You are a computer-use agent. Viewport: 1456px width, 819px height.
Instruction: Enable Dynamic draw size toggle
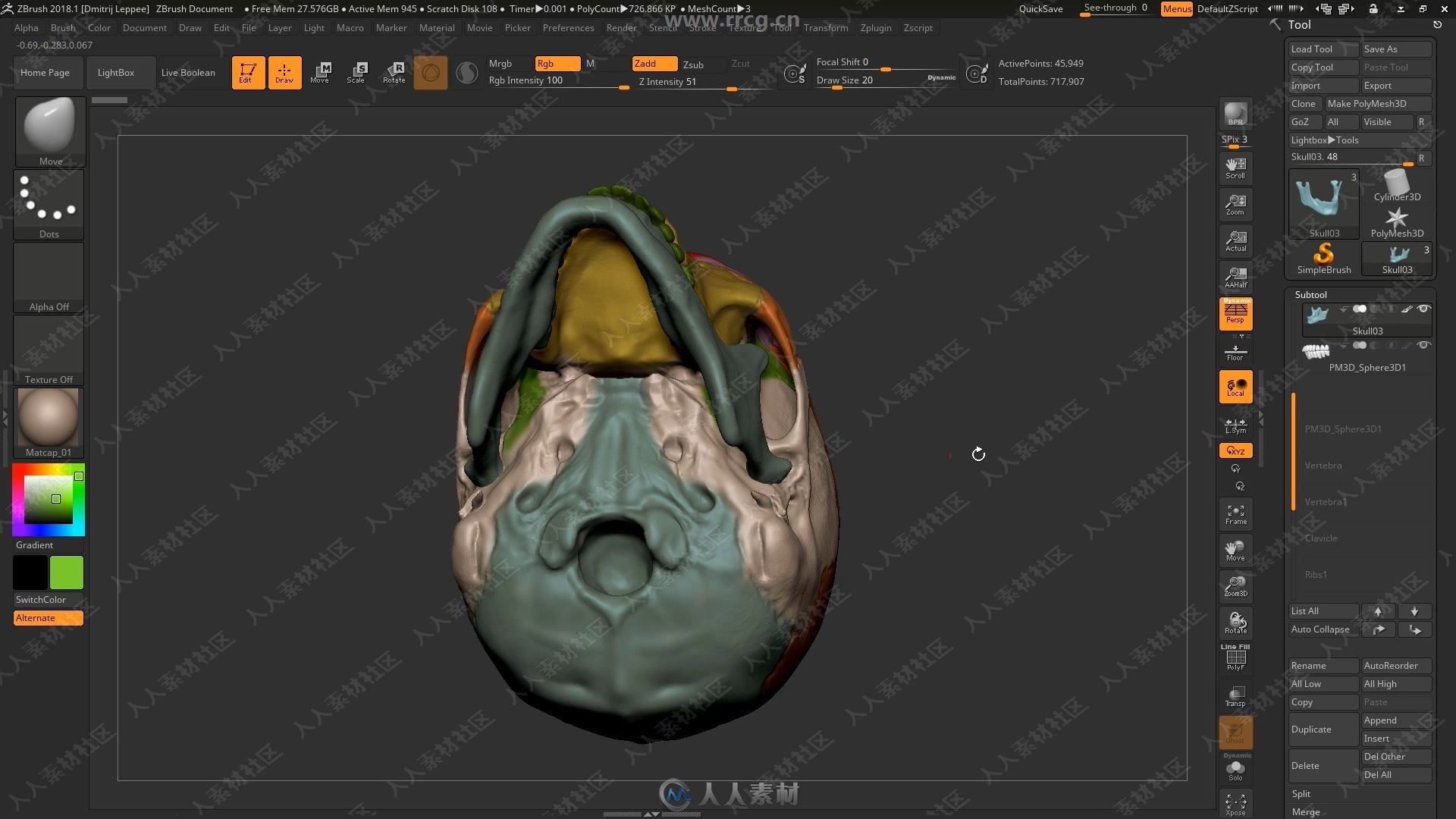coord(942,80)
